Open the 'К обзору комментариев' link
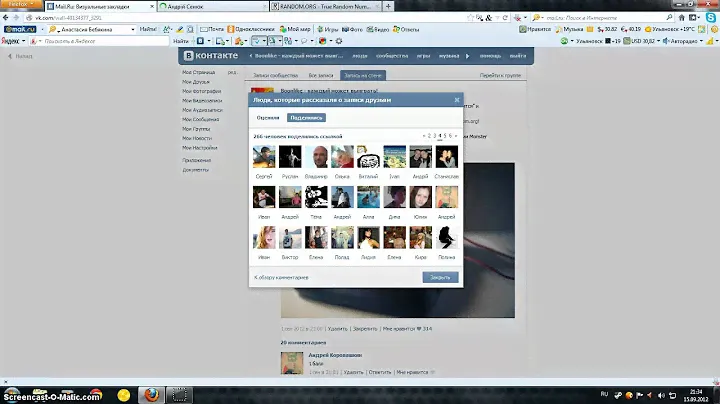This screenshot has width=720, height=404. 281,276
